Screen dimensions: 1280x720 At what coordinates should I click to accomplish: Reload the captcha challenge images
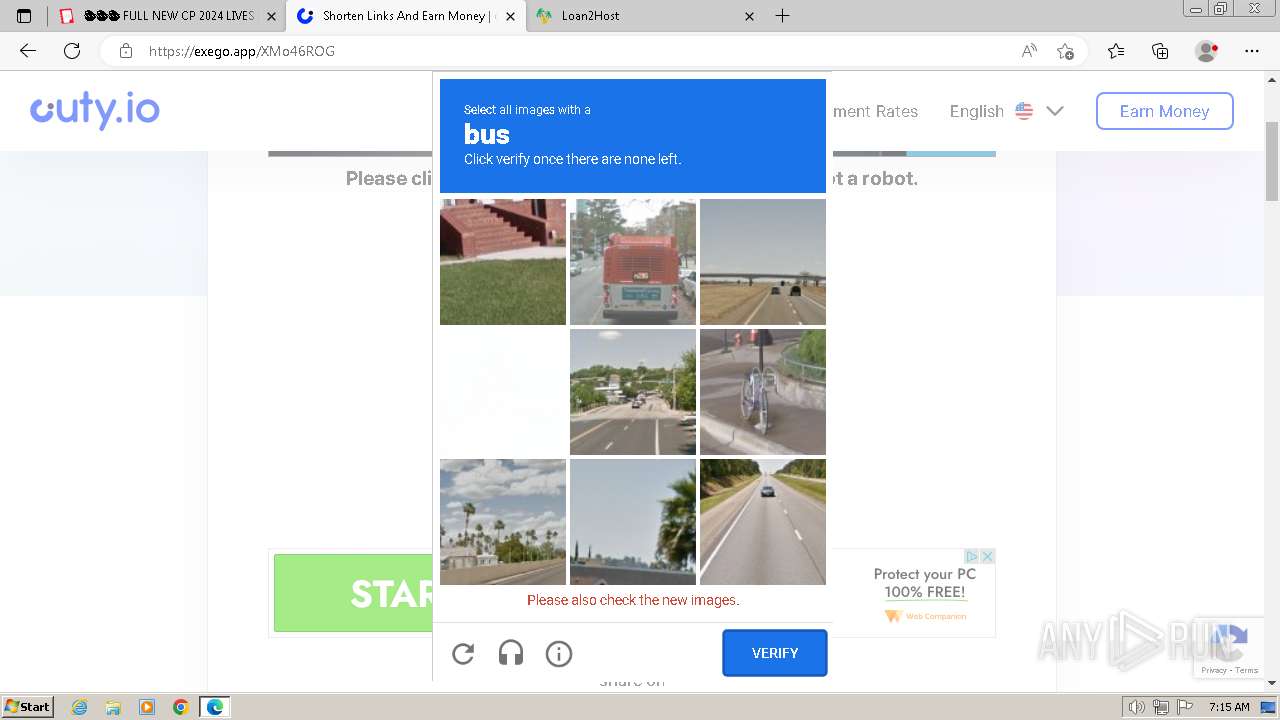coord(463,654)
